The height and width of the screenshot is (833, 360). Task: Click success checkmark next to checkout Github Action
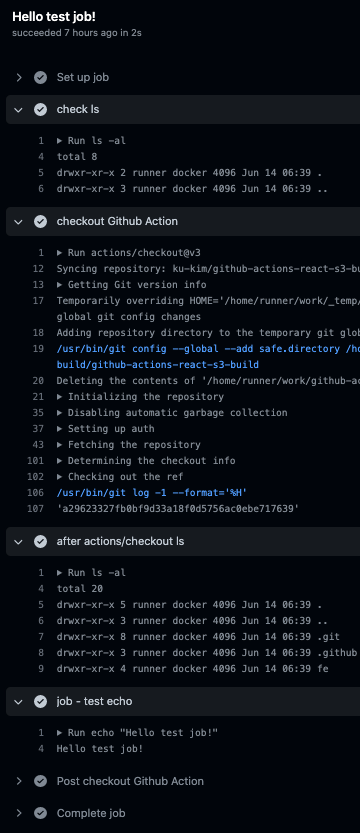click(40, 222)
